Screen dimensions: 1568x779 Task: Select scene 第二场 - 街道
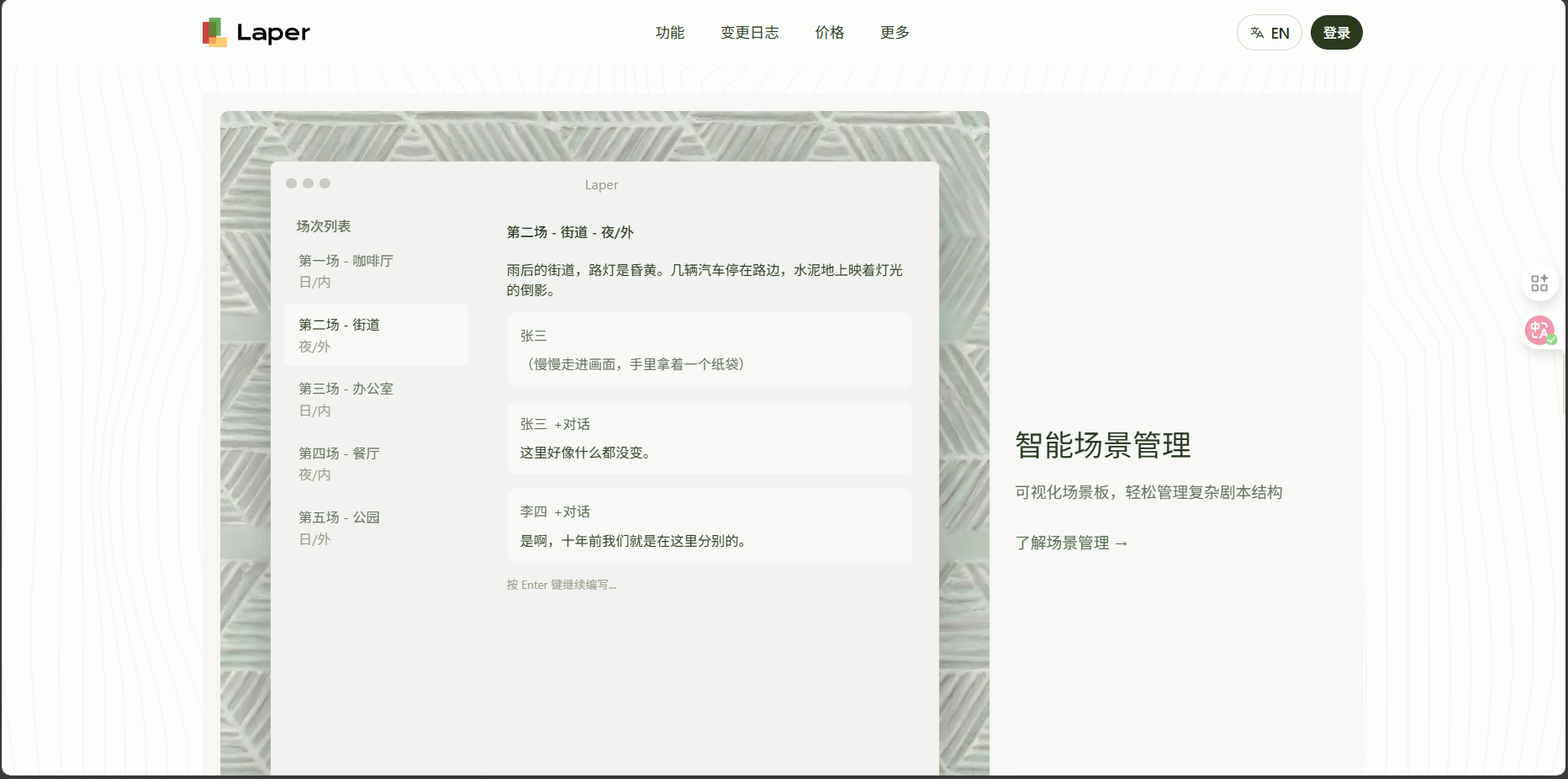pyautogui.click(x=376, y=335)
